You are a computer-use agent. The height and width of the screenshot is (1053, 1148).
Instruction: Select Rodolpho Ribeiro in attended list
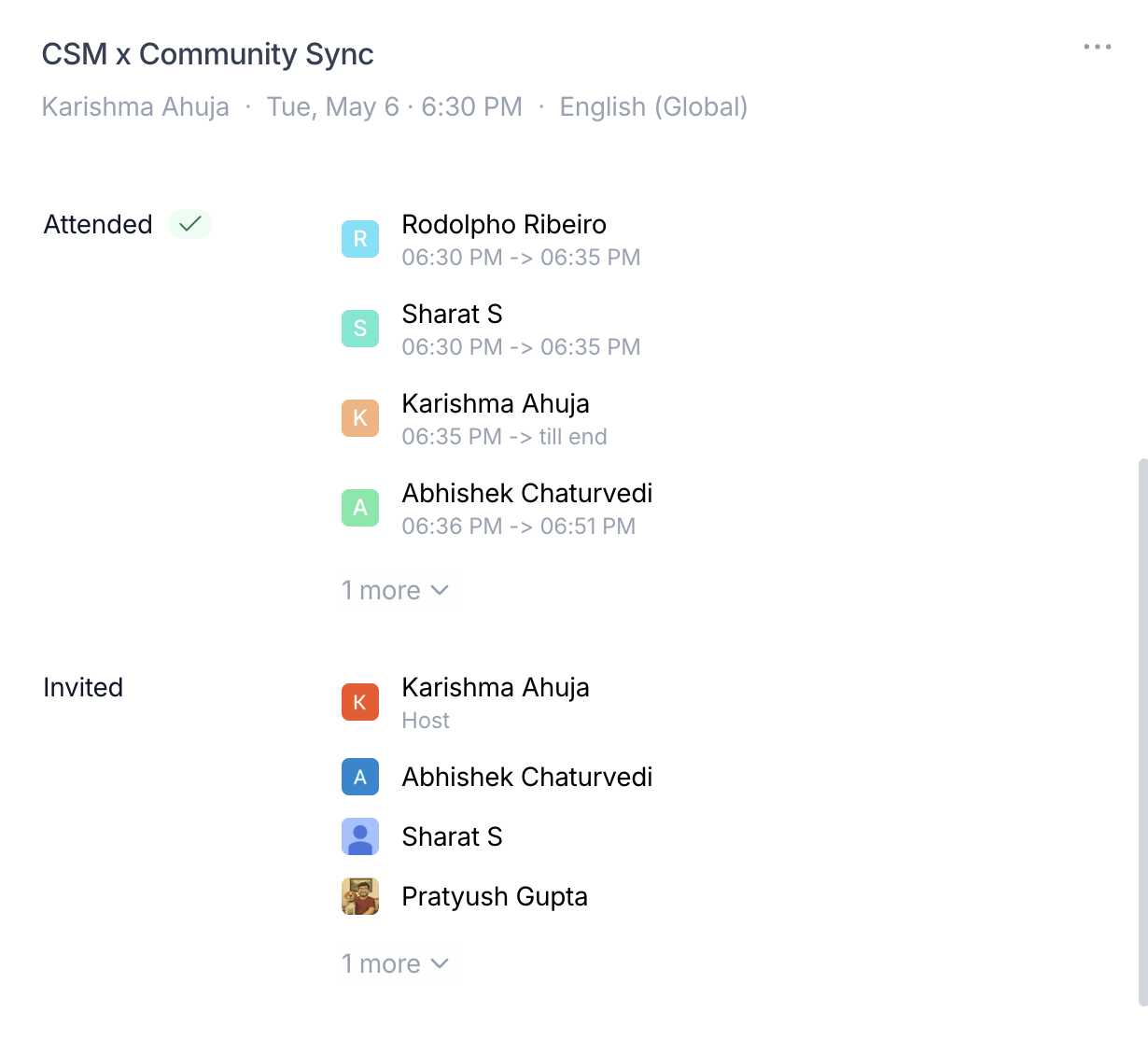click(x=504, y=225)
